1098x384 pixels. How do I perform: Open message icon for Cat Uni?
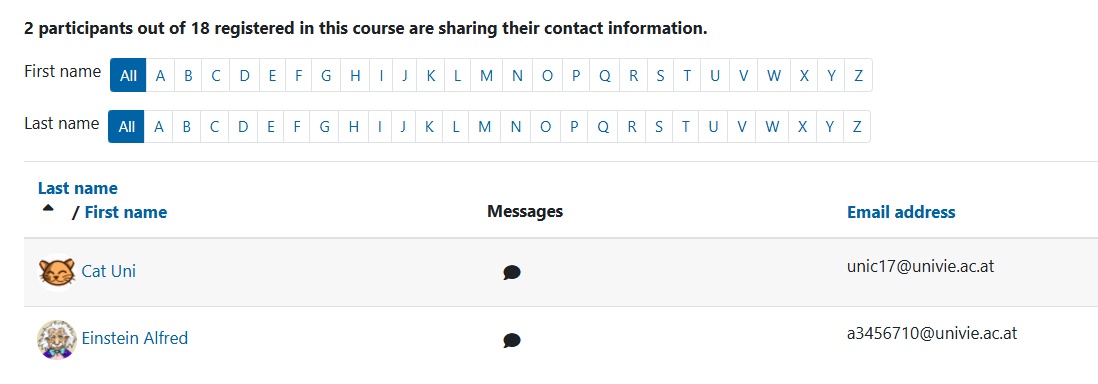(512, 273)
